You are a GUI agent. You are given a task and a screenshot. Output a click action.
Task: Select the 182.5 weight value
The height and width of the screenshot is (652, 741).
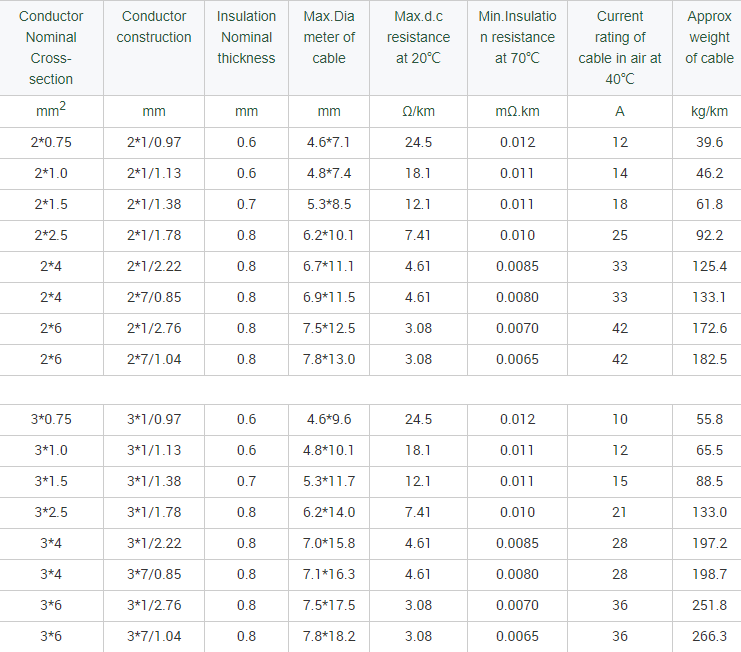click(709, 359)
